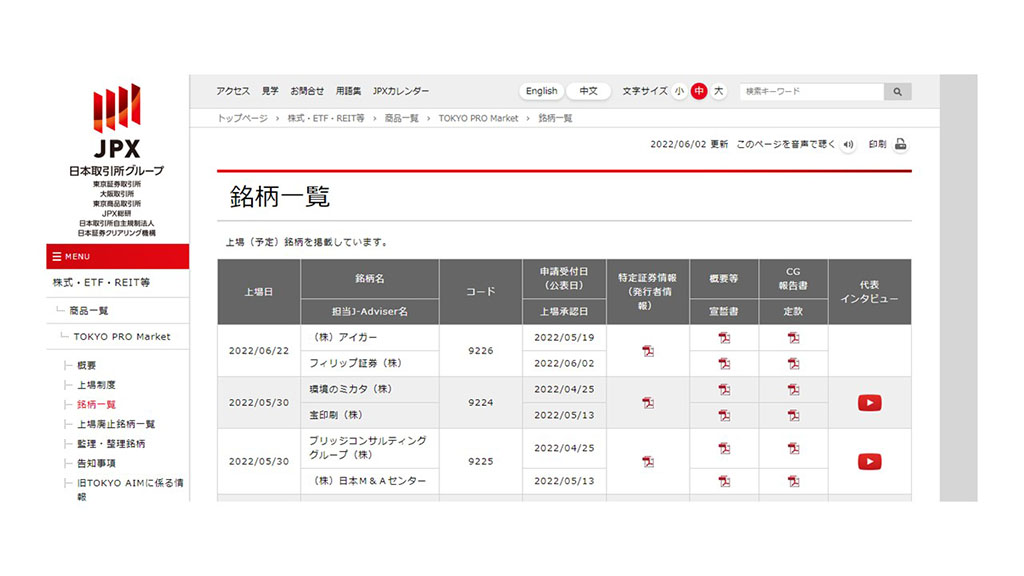Open 監理・整理銘柄 in sidebar
The width and height of the screenshot is (1024, 576).
(111, 444)
